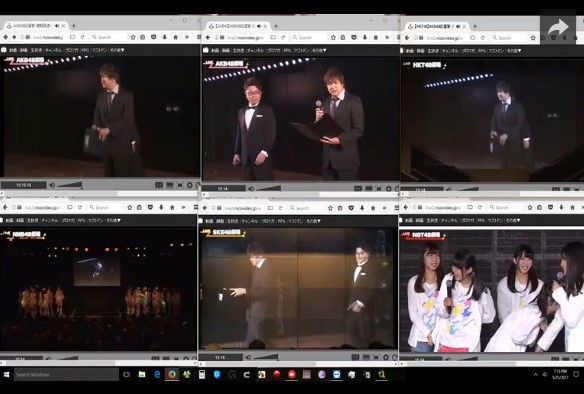Open Downloads arrow in the NMB48 window toolbar
The image size is (584, 394).
click(x=161, y=207)
